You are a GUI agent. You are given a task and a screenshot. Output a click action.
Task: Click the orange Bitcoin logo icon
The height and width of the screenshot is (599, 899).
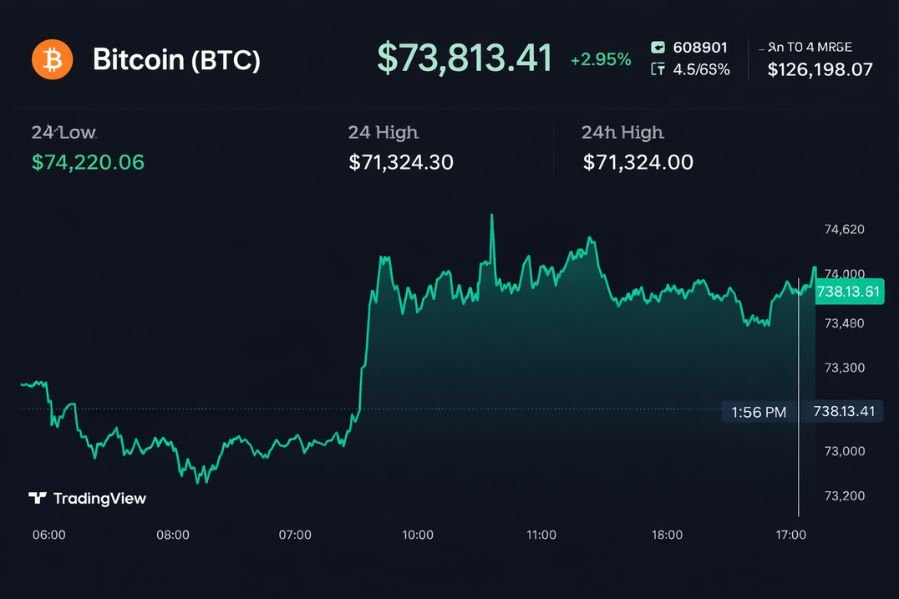(52, 59)
